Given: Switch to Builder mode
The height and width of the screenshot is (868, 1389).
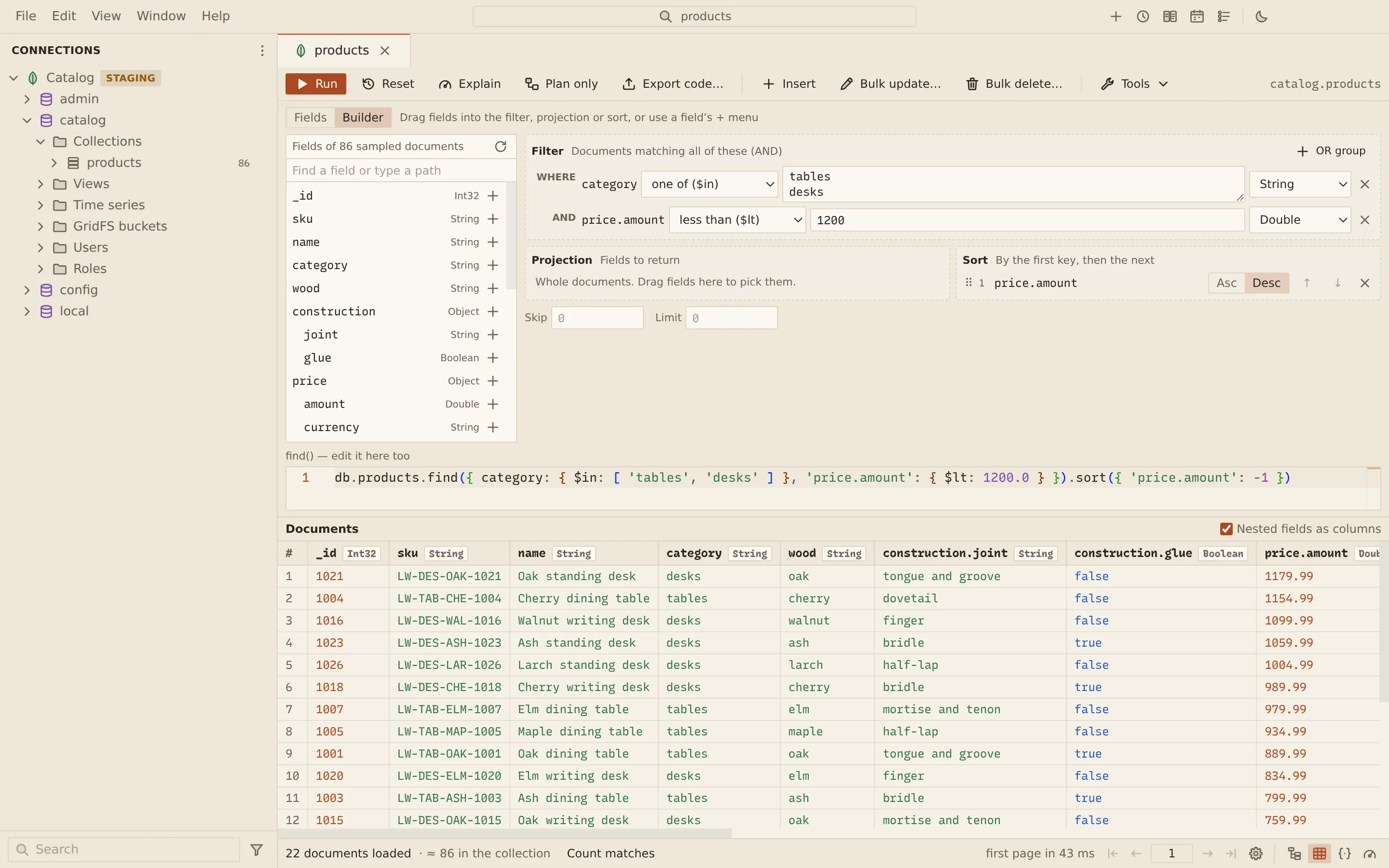Looking at the screenshot, I should pos(363,118).
